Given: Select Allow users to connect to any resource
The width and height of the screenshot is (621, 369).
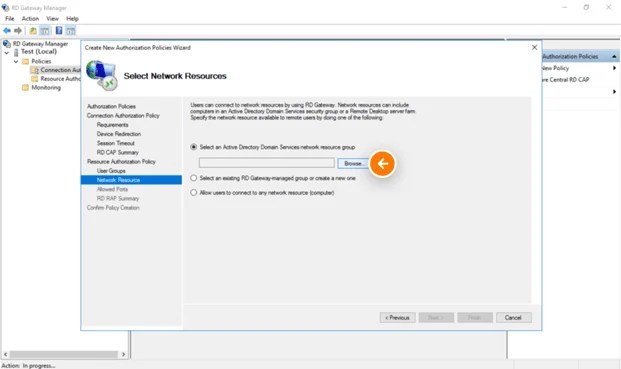Looking at the screenshot, I should (x=194, y=193).
